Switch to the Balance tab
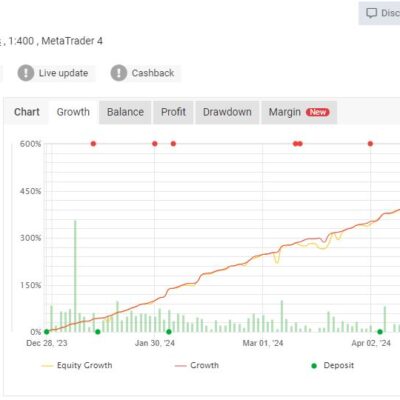This screenshot has height=400, width=400. pos(125,112)
